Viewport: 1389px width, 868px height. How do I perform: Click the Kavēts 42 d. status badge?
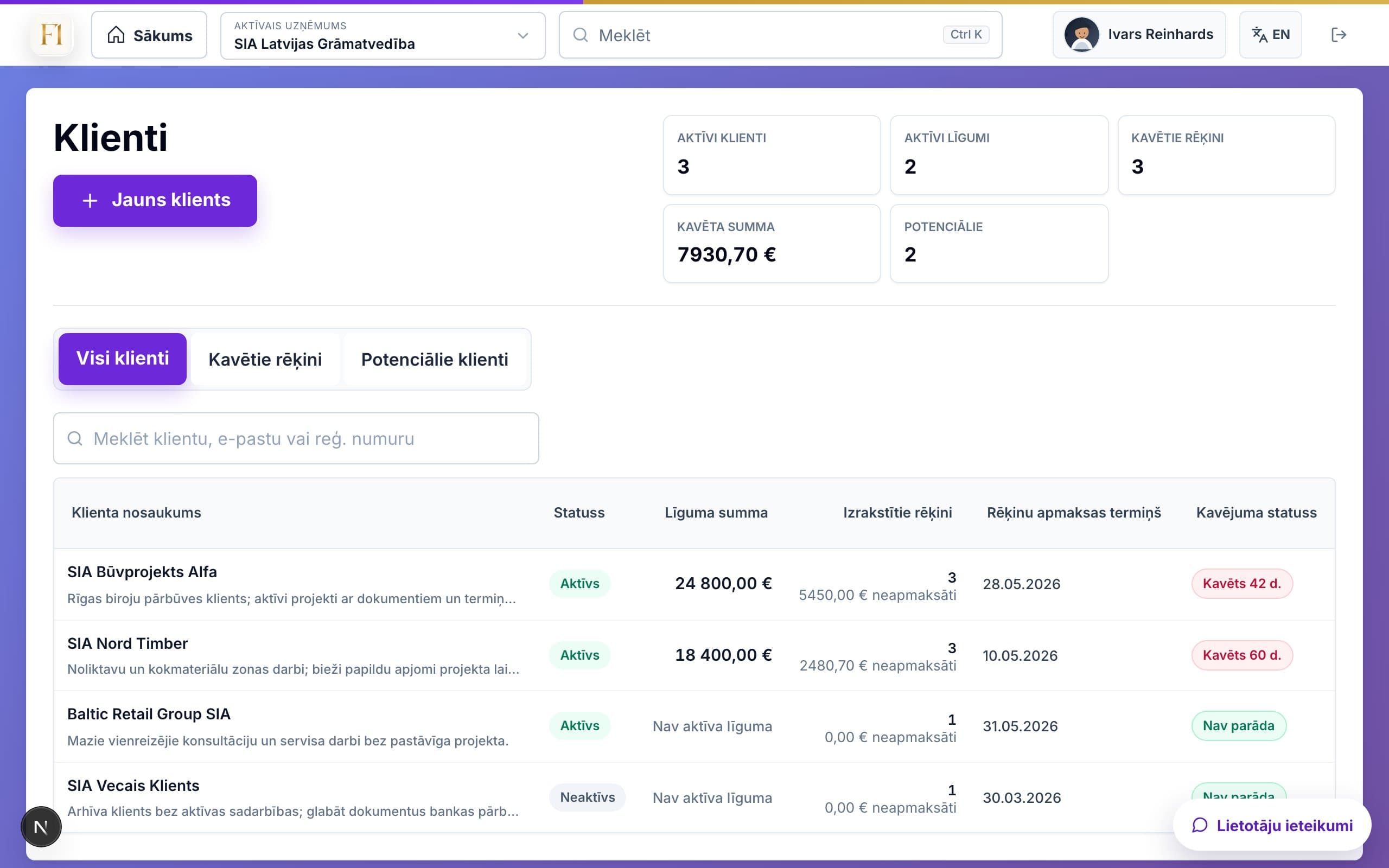coord(1242,584)
